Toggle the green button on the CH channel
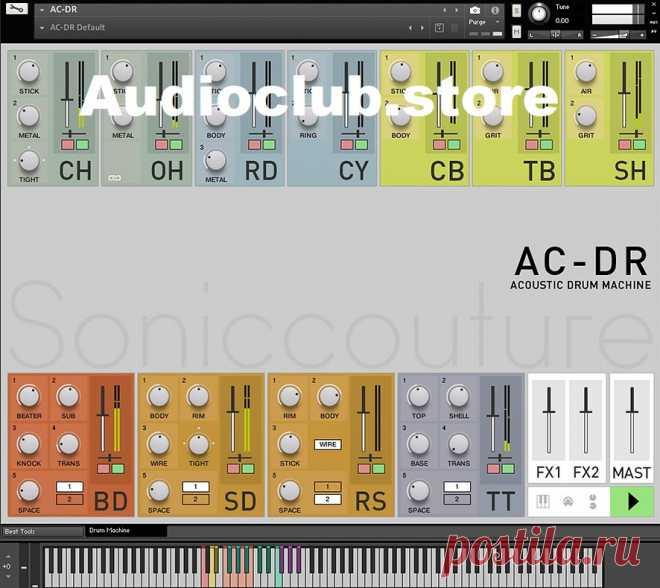The image size is (660, 588). pos(82,145)
